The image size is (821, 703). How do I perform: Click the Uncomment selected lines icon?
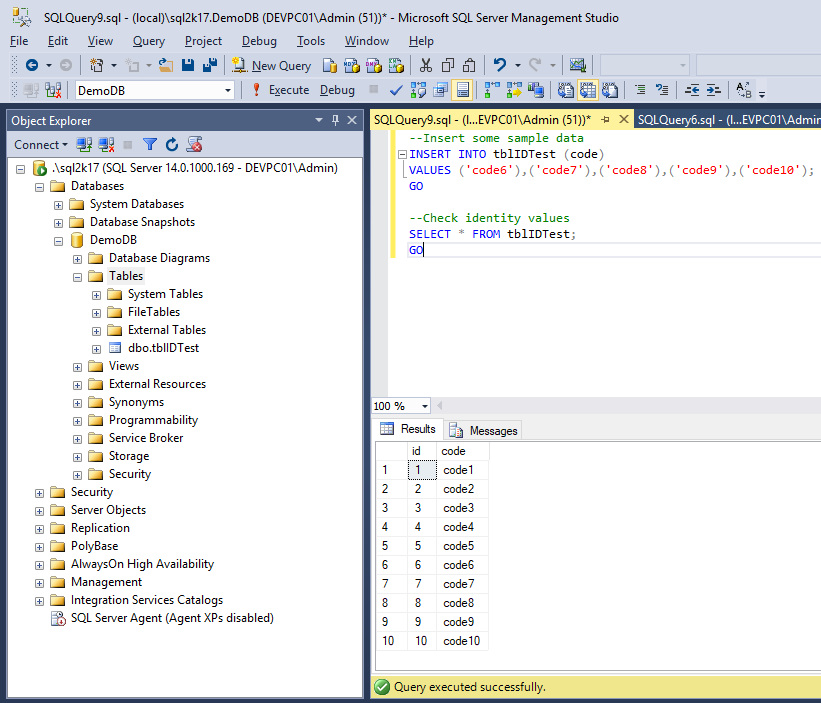(662, 90)
